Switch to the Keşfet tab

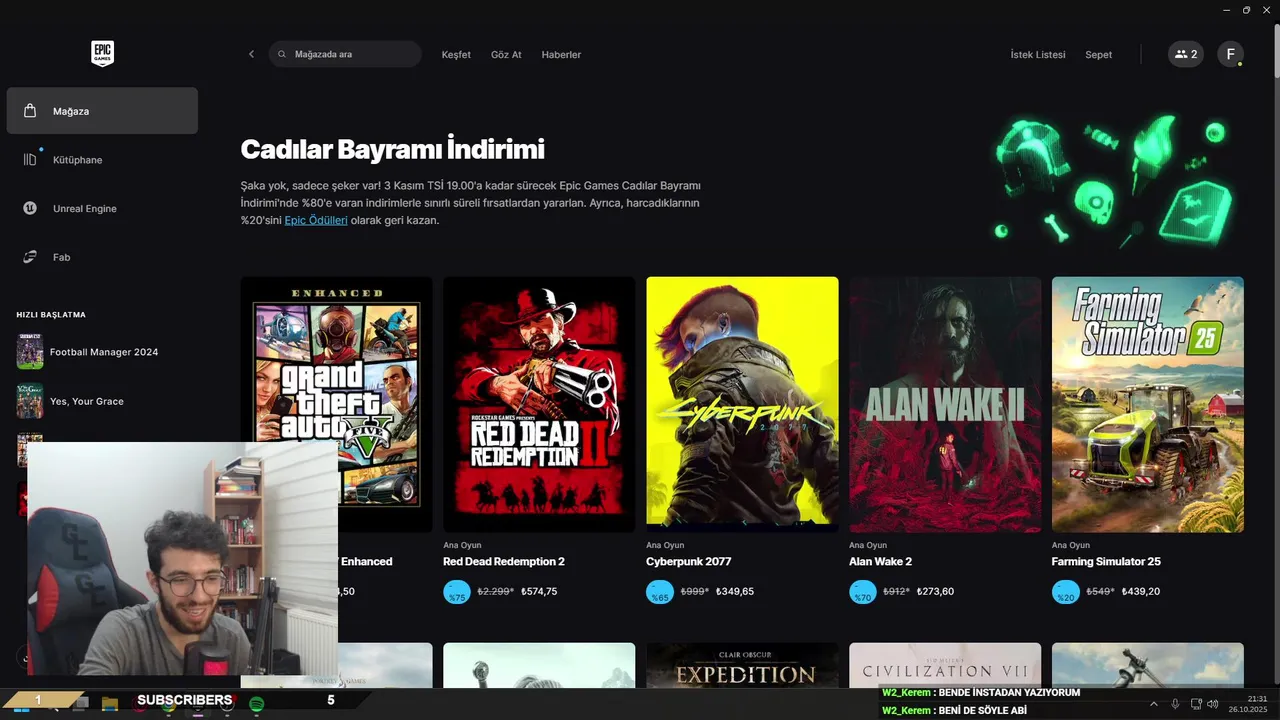pyautogui.click(x=456, y=55)
